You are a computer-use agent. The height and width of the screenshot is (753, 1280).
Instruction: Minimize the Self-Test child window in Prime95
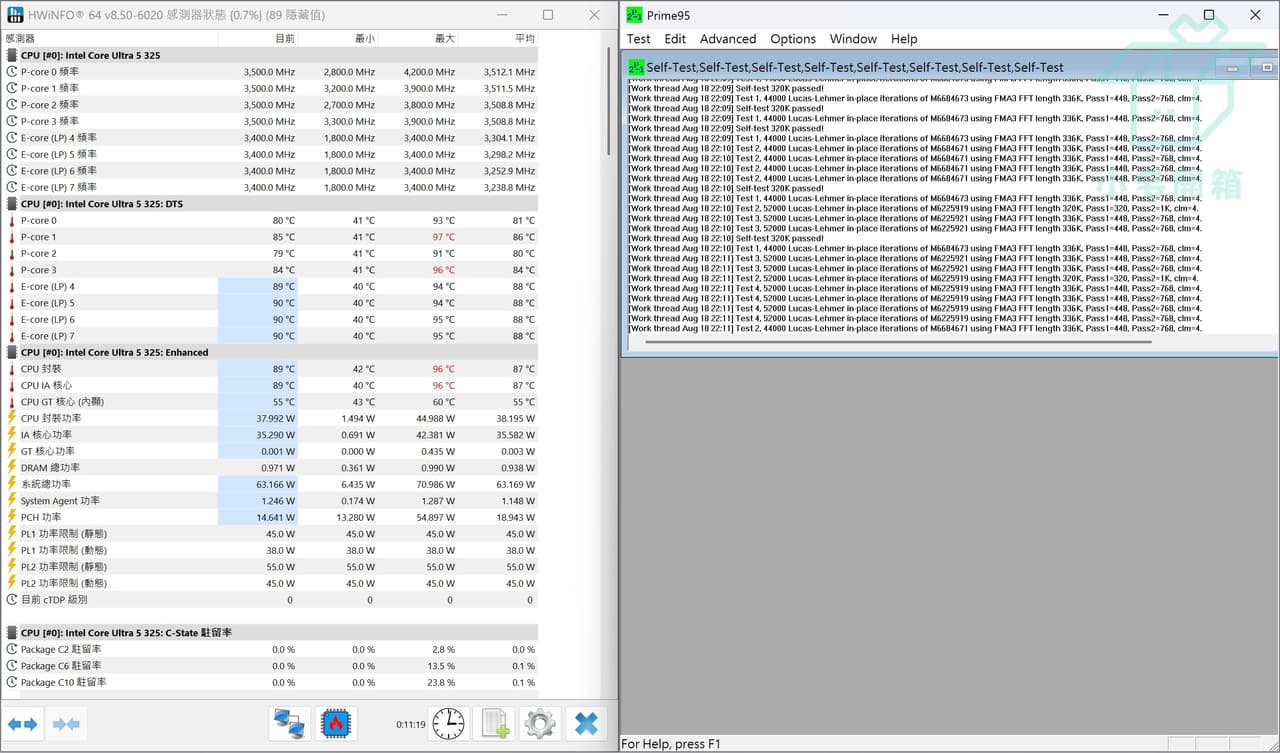[x=1232, y=68]
